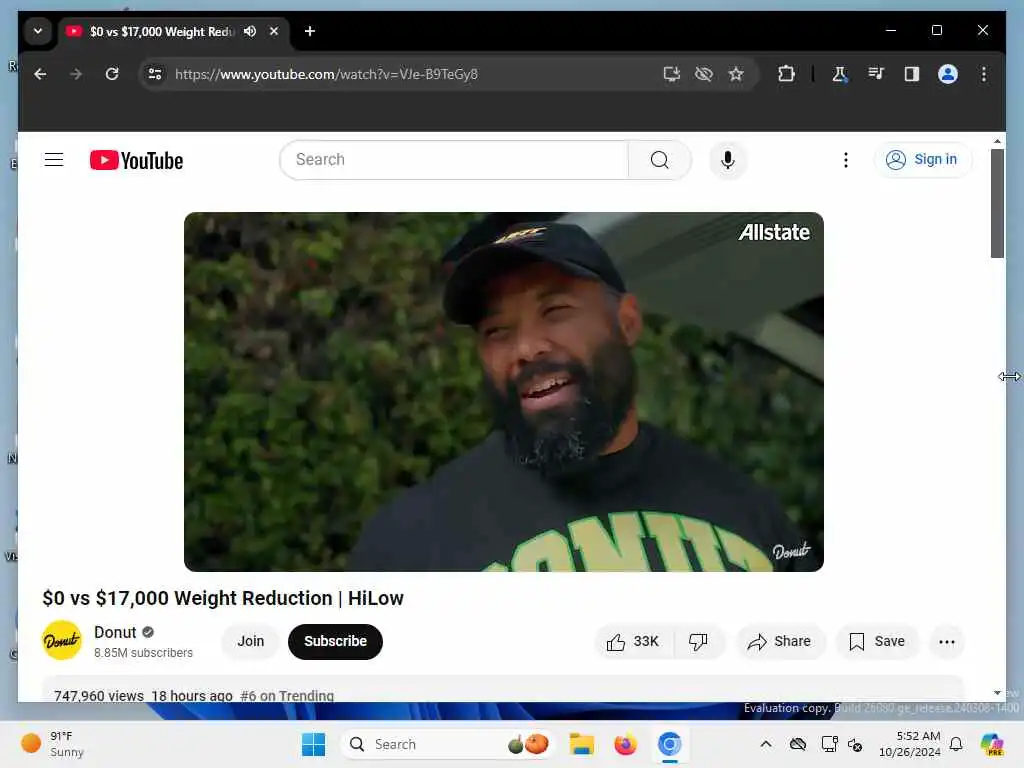The height and width of the screenshot is (768, 1024).
Task: Open the clock showing 5:52 AM
Action: pos(910,744)
